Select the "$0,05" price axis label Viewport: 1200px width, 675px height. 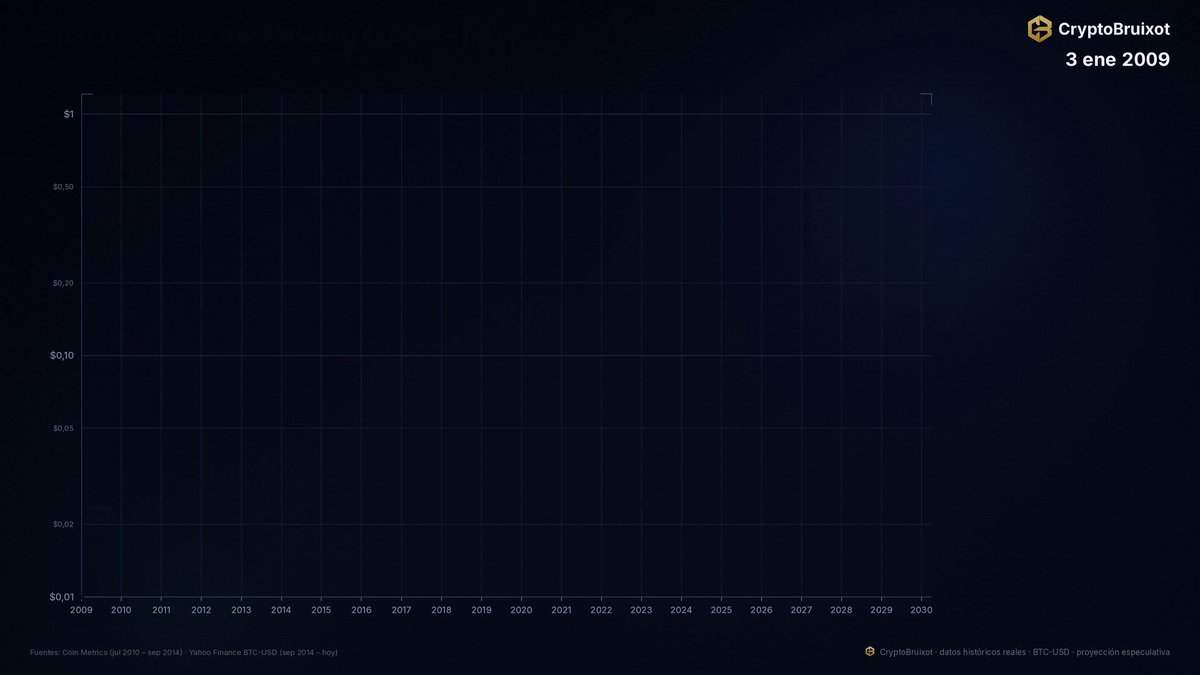63,428
